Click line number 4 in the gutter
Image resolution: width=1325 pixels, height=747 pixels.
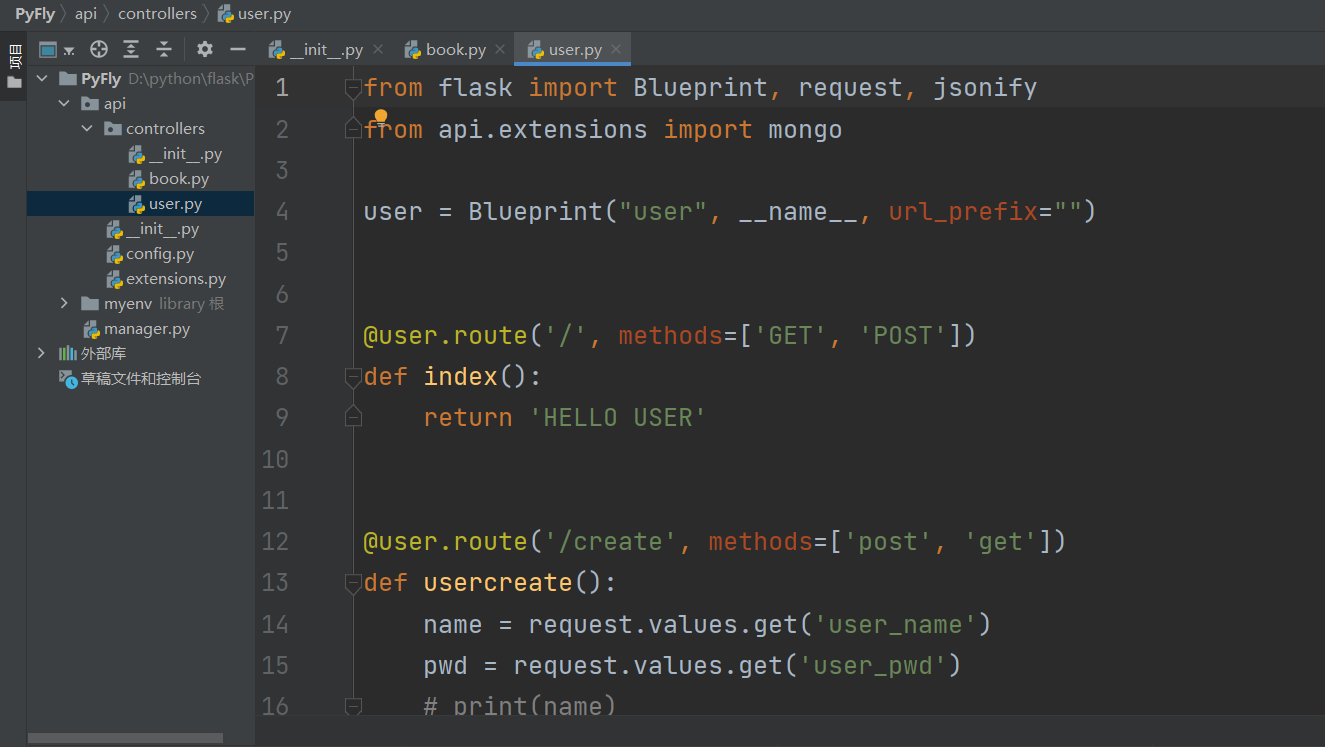(x=281, y=212)
